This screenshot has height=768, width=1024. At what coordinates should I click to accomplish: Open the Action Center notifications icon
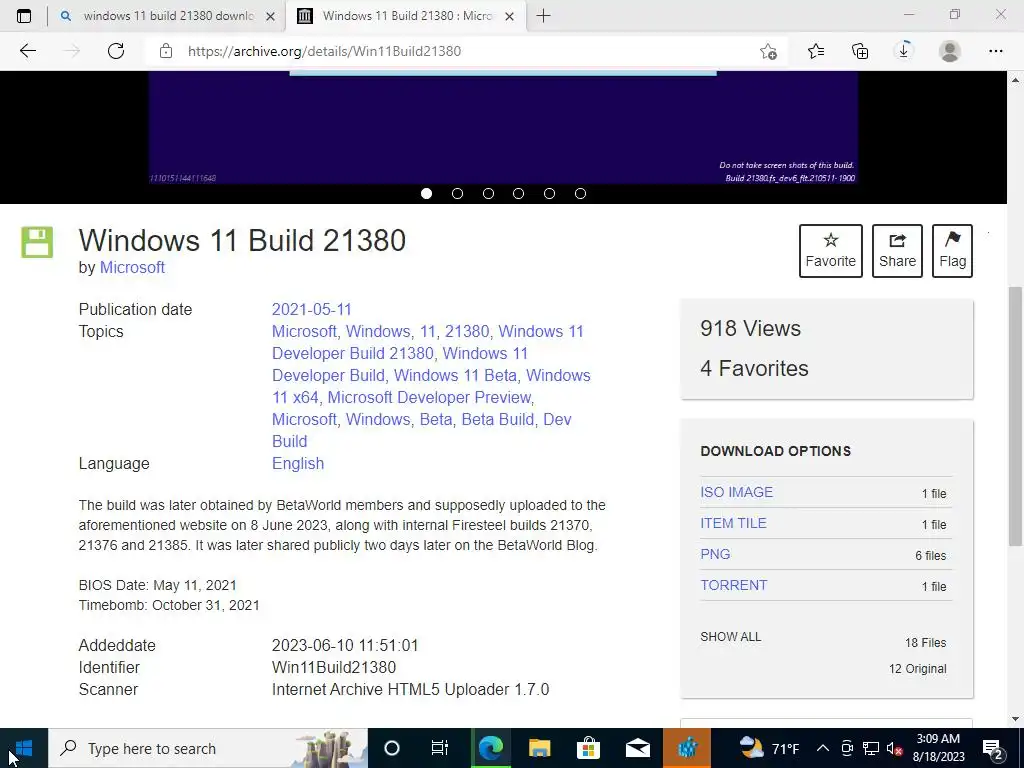tap(993, 748)
